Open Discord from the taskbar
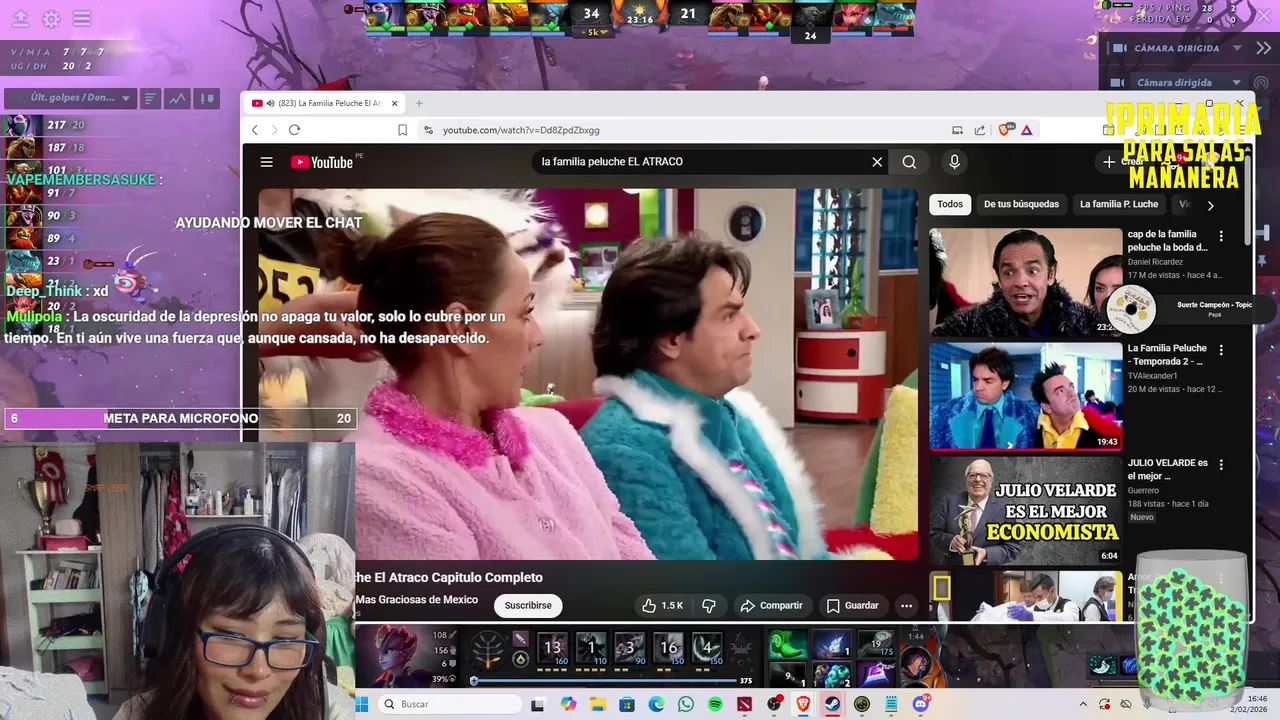1280x720 pixels. point(920,704)
